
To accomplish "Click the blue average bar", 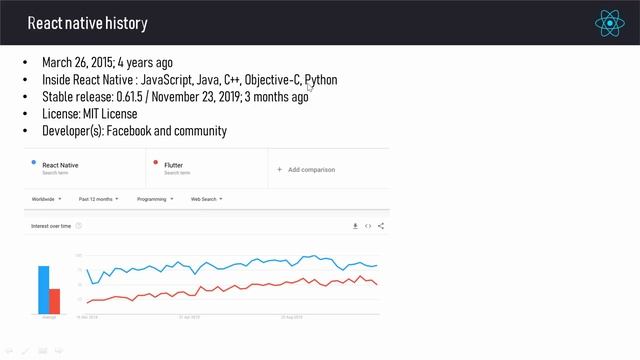I will (44, 290).
